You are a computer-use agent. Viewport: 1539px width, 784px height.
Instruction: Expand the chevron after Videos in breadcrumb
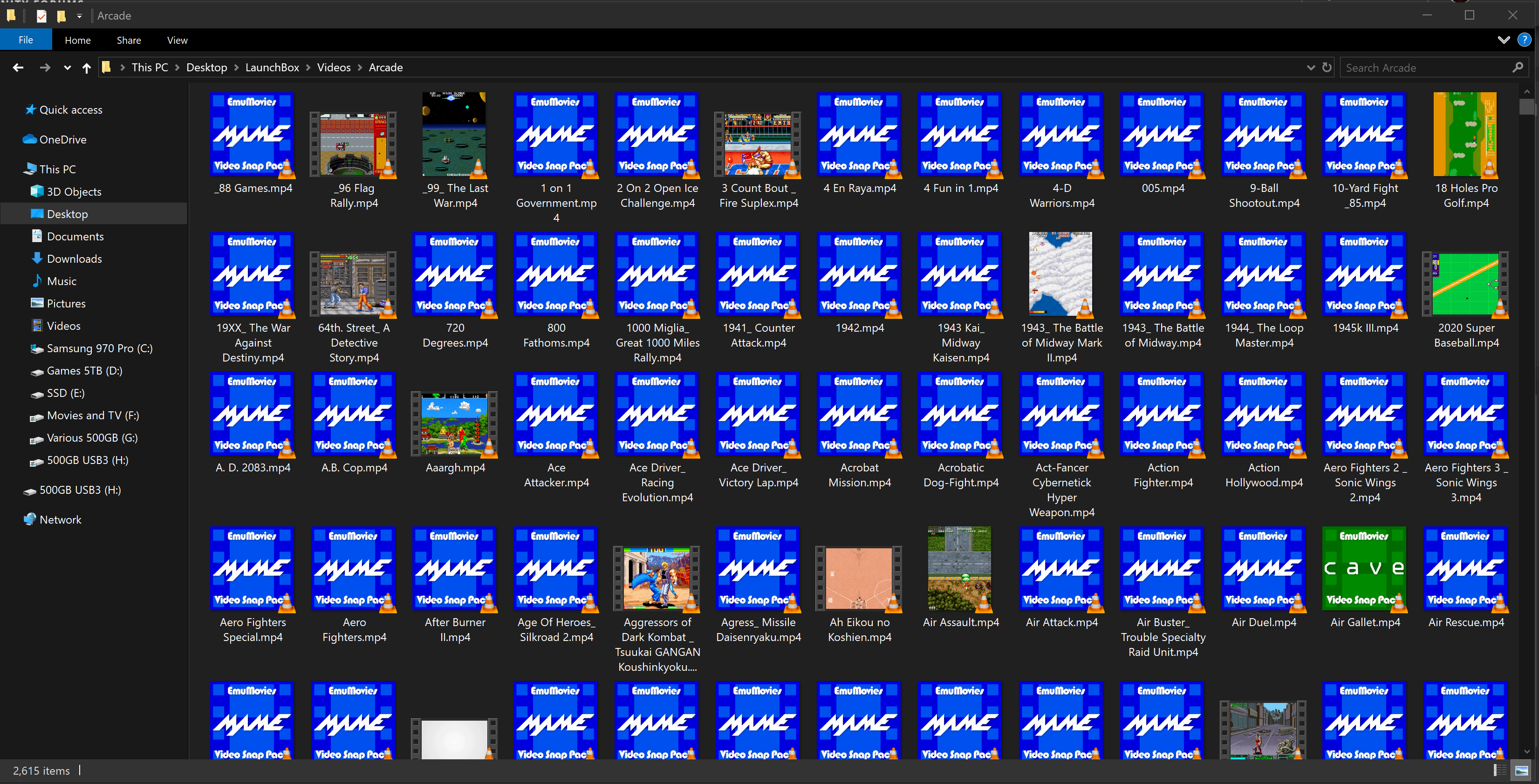tap(360, 68)
